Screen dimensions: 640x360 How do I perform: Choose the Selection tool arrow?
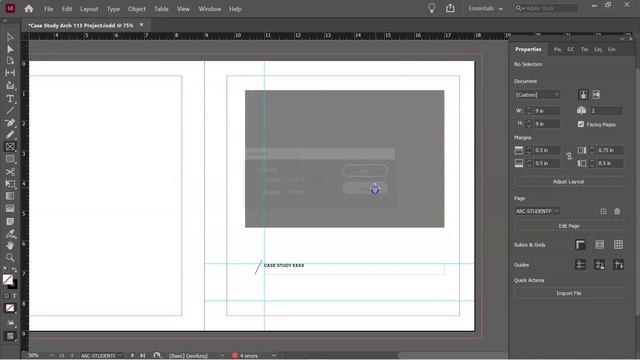10,37
